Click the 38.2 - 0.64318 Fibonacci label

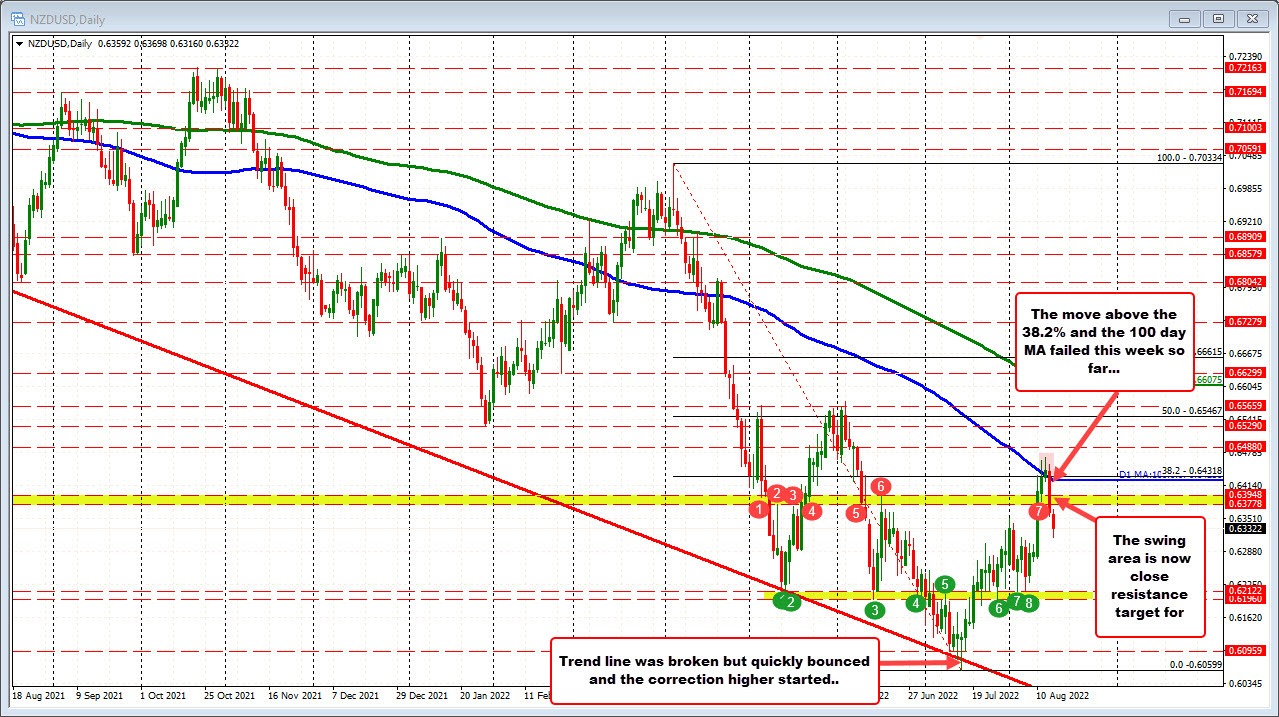tap(1192, 471)
